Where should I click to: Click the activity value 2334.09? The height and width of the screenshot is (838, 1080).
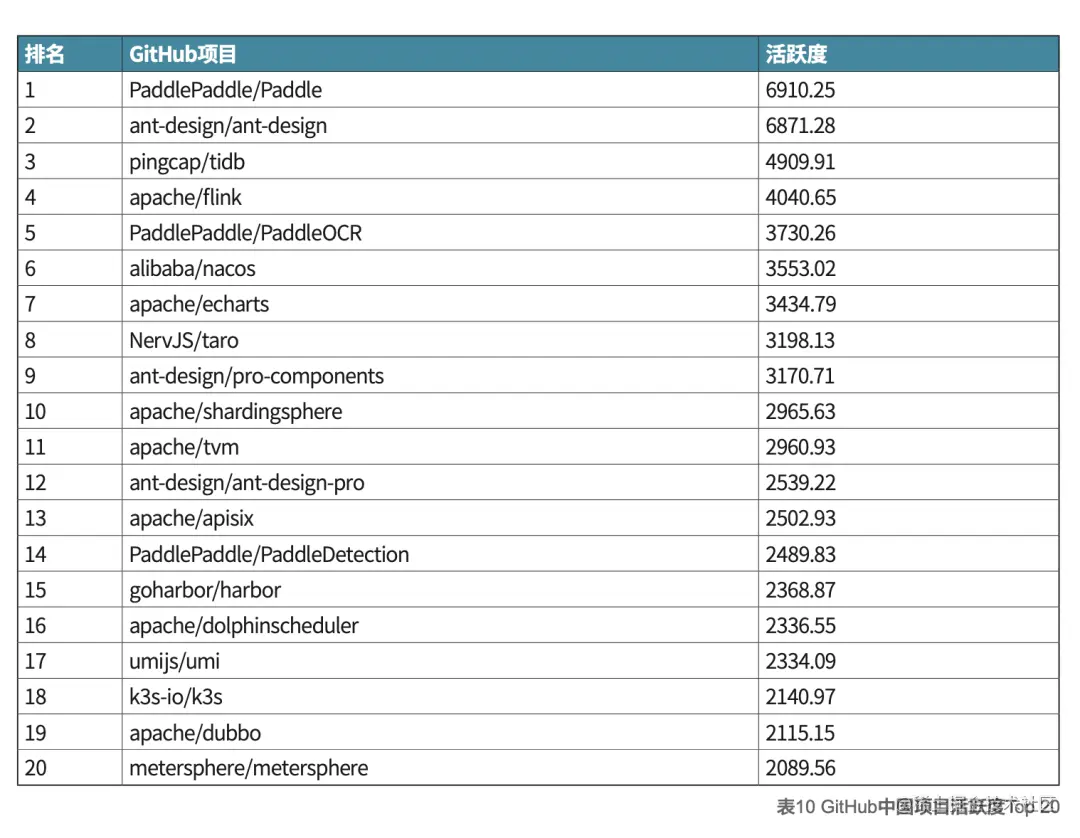[800, 661]
